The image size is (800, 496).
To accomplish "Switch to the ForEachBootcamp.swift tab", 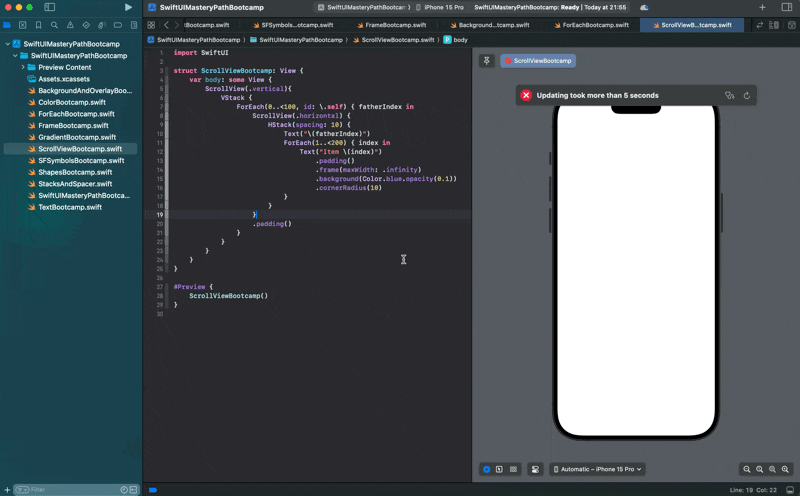I will (x=591, y=25).
